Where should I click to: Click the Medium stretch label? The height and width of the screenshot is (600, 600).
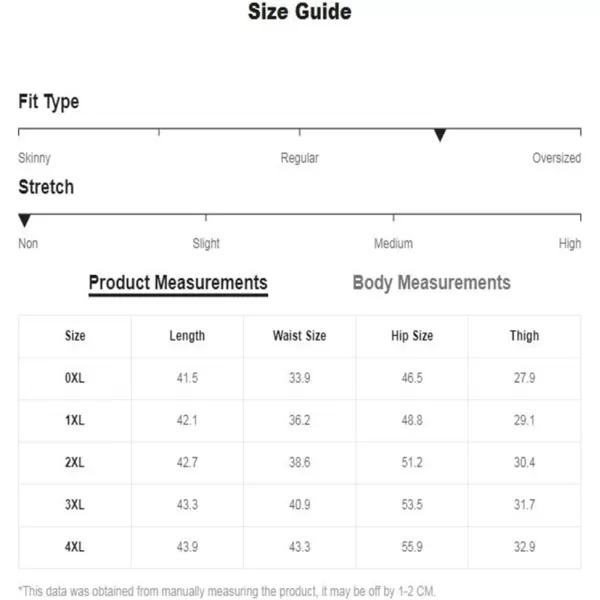pyautogui.click(x=393, y=243)
